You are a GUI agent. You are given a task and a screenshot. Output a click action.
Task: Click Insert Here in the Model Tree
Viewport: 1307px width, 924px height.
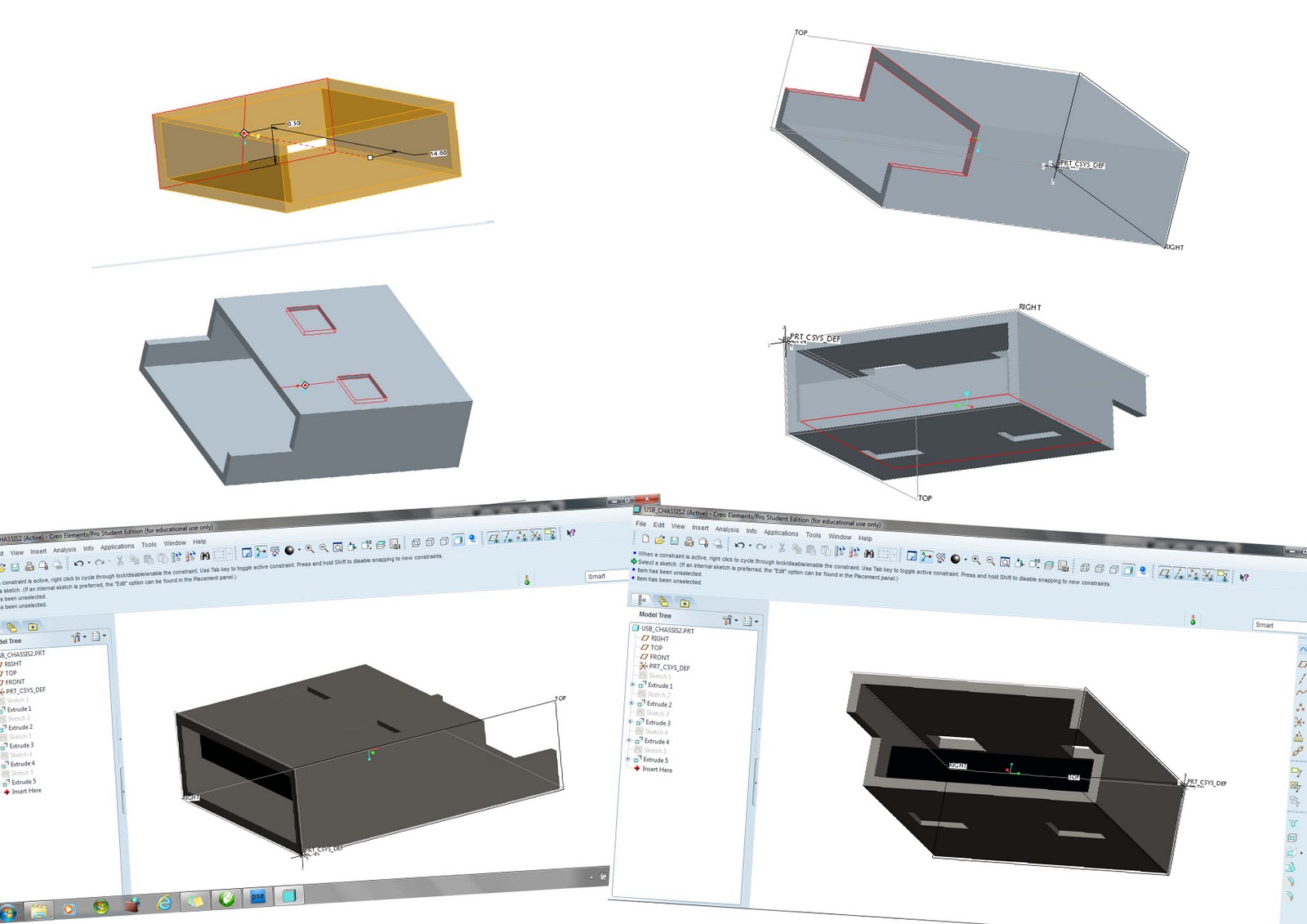658,770
